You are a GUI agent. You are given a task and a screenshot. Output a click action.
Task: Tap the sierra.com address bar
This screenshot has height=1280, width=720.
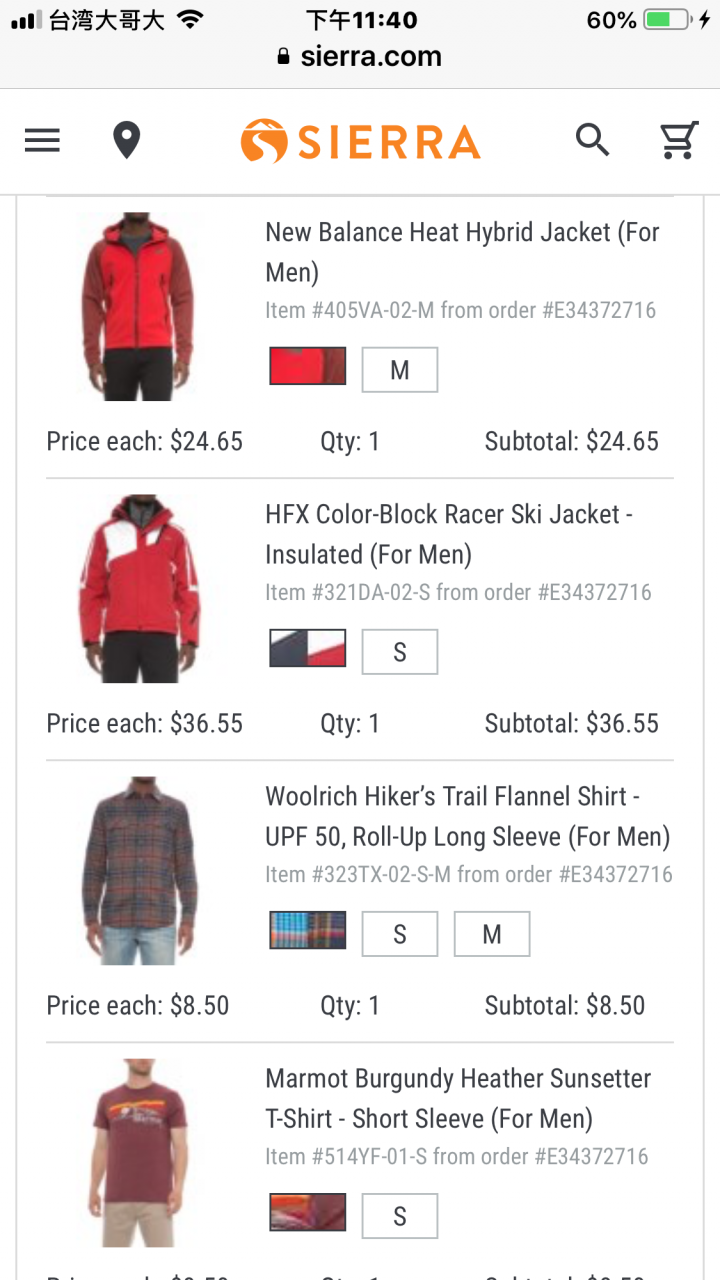click(360, 57)
